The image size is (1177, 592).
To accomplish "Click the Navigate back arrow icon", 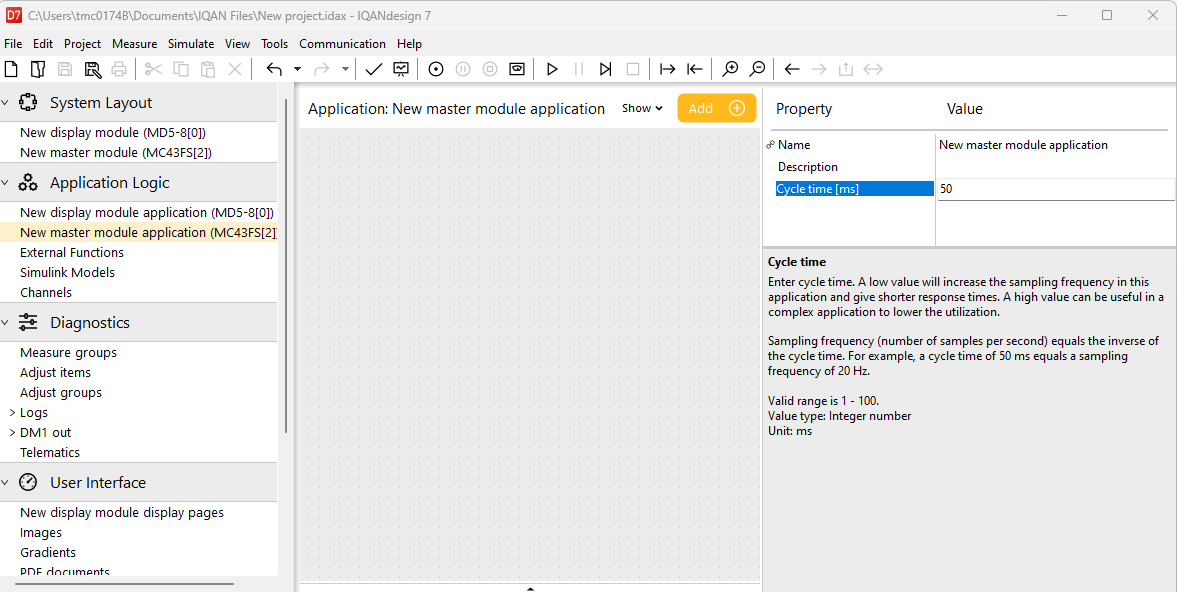I will (x=792, y=69).
